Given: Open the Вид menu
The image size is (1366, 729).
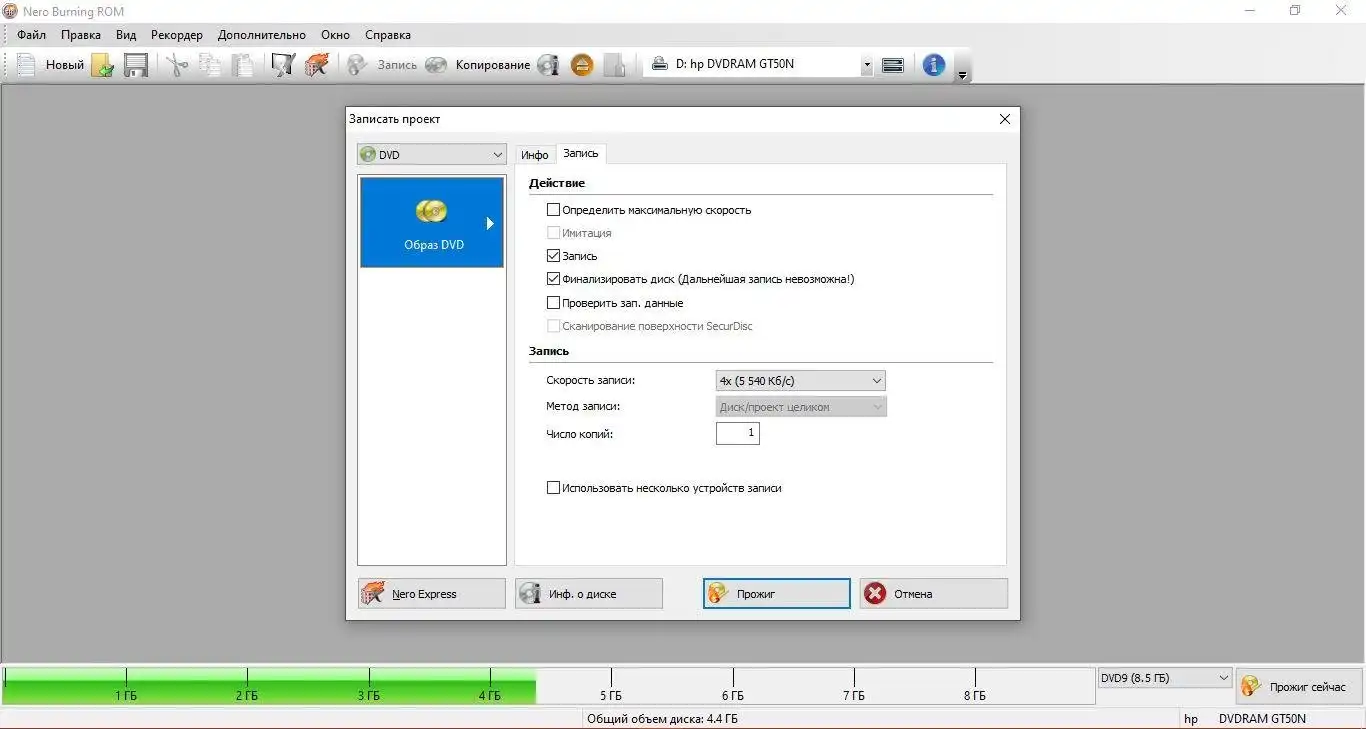Looking at the screenshot, I should click(x=126, y=35).
